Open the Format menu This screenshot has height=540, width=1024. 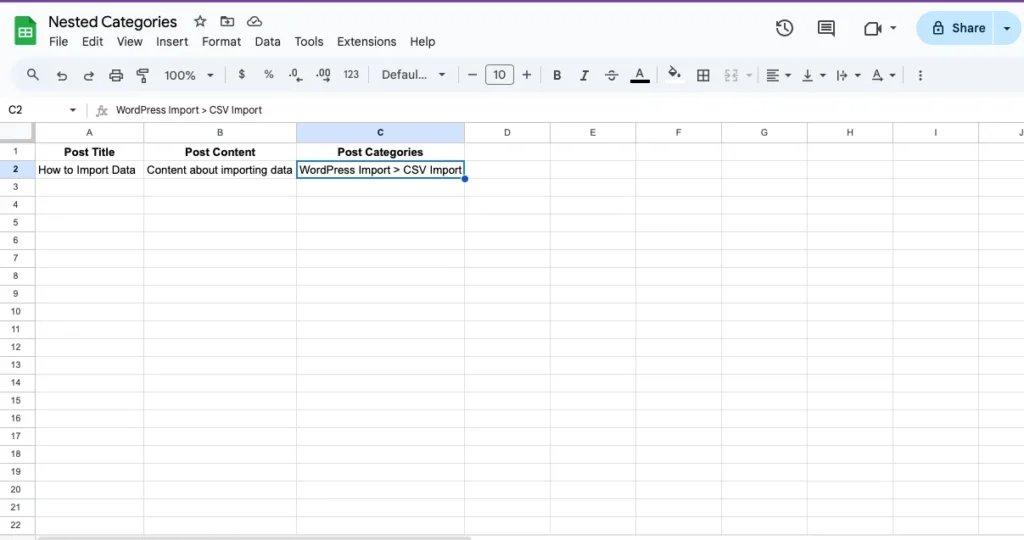[x=221, y=42]
